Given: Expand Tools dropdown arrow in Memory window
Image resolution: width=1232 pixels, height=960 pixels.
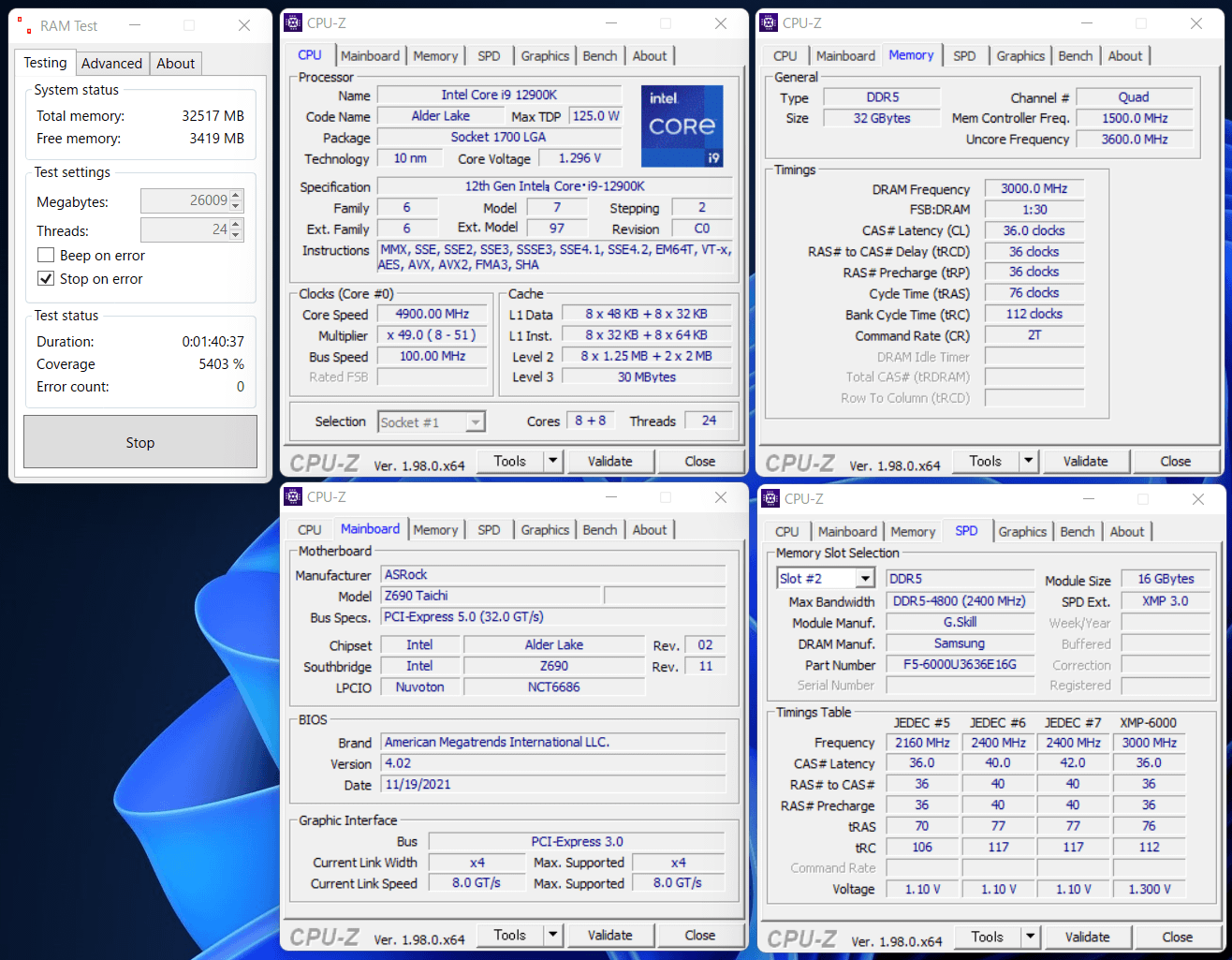Looking at the screenshot, I should (1029, 461).
